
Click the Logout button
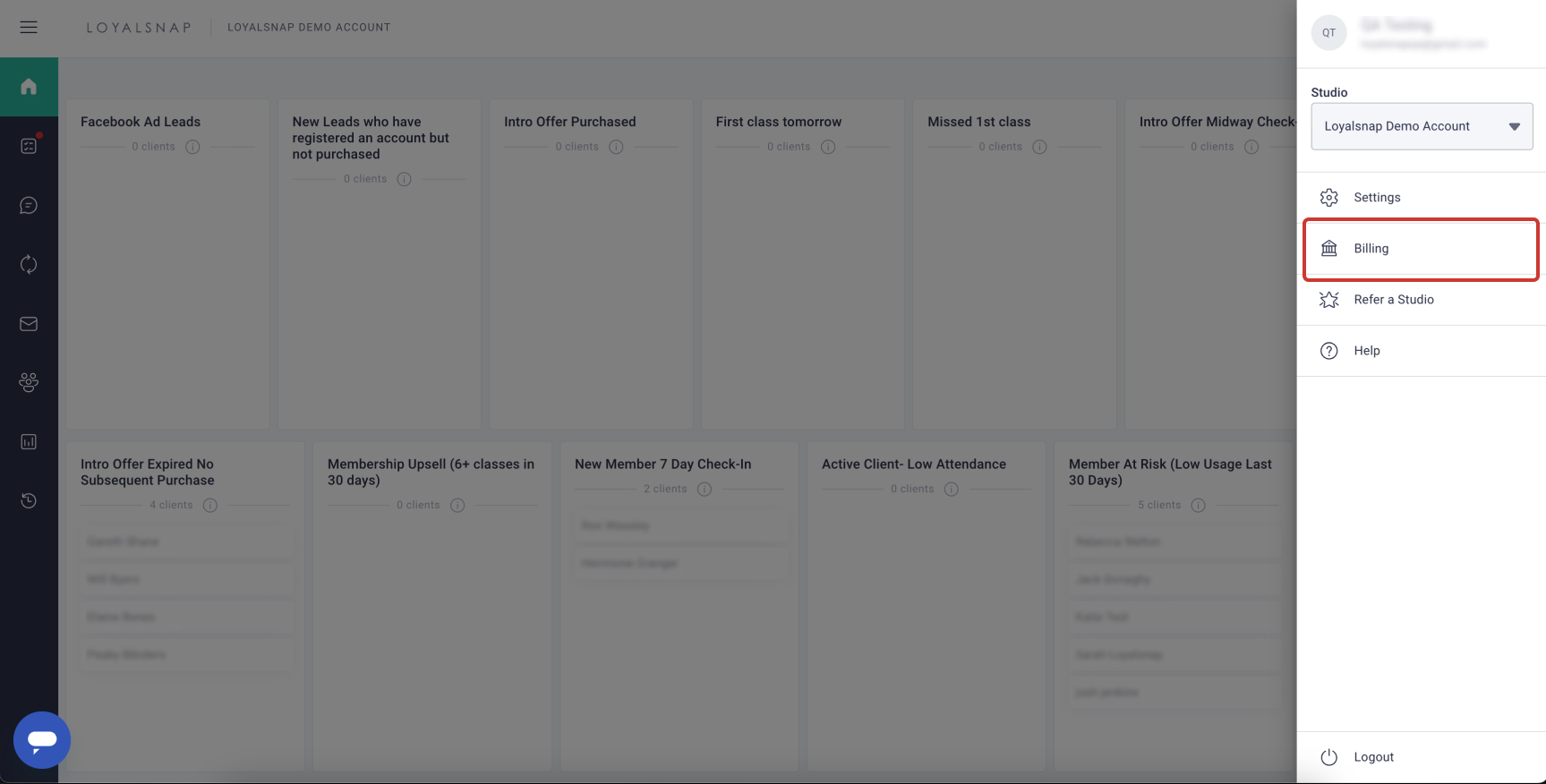coord(1373,757)
